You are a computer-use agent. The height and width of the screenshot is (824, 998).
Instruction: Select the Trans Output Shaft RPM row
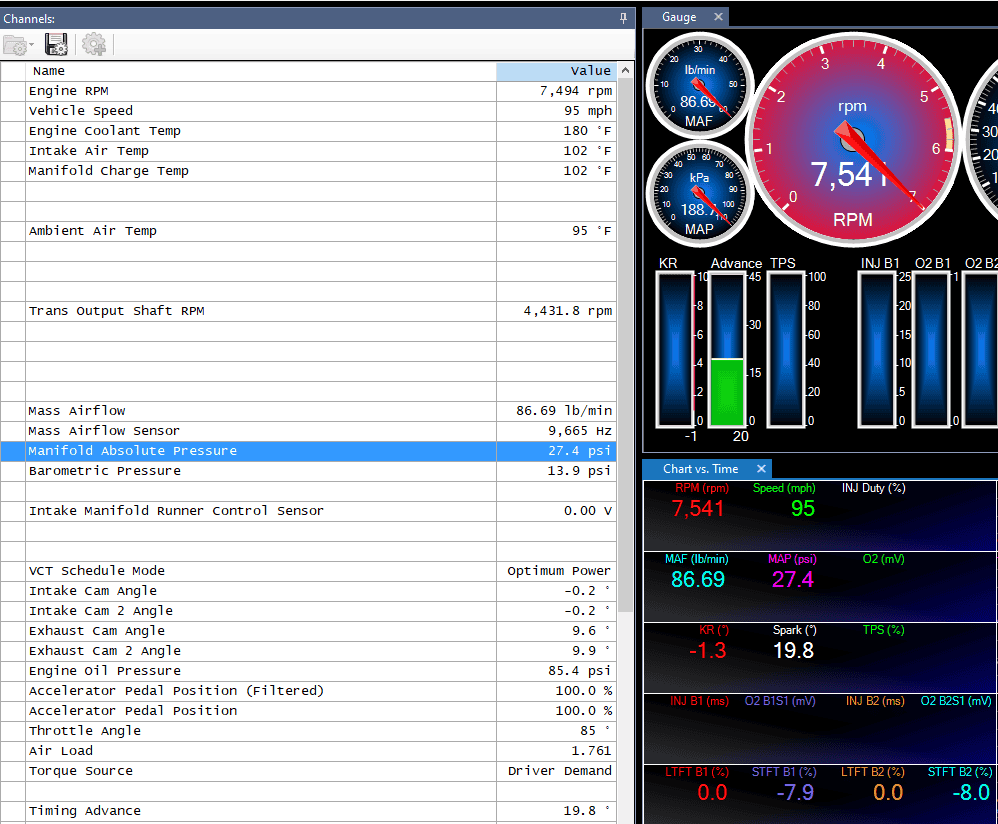[x=309, y=311]
